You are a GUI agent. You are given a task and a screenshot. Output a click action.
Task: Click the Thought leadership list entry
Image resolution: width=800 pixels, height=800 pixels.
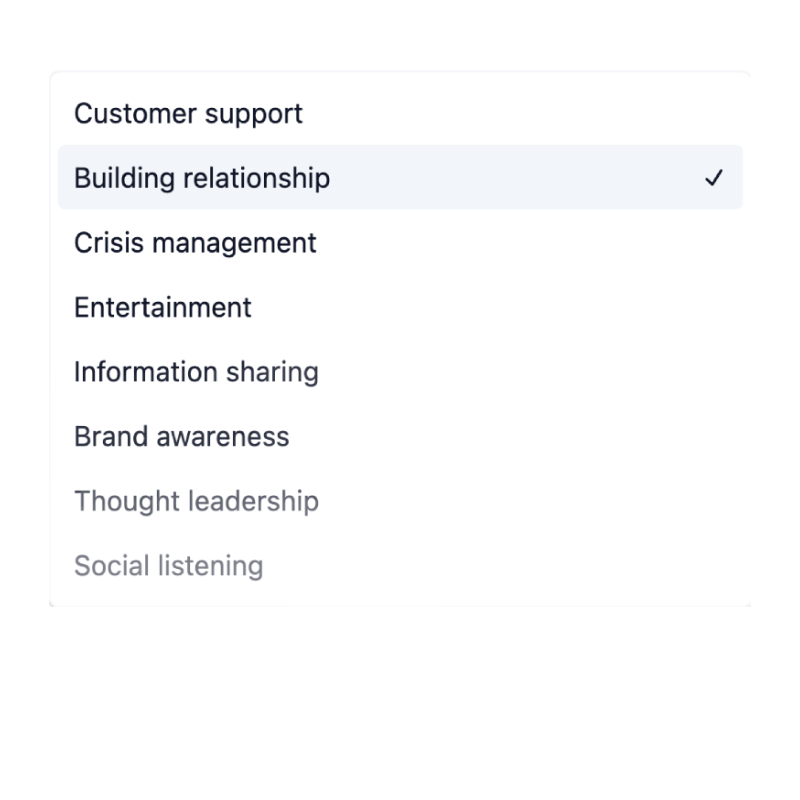196,501
